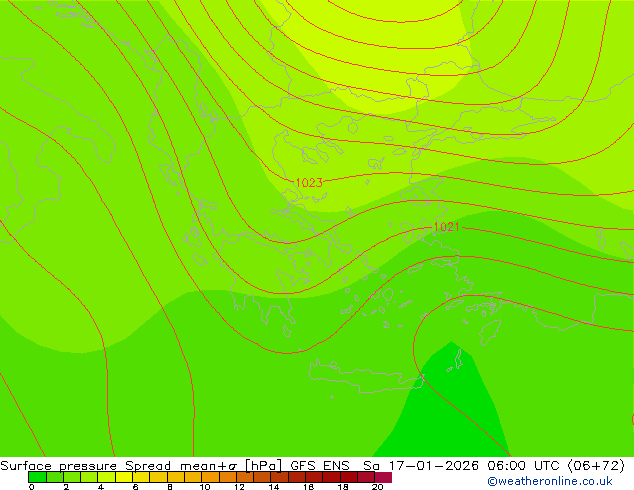Click the legend scale value 6

[x=135, y=487]
